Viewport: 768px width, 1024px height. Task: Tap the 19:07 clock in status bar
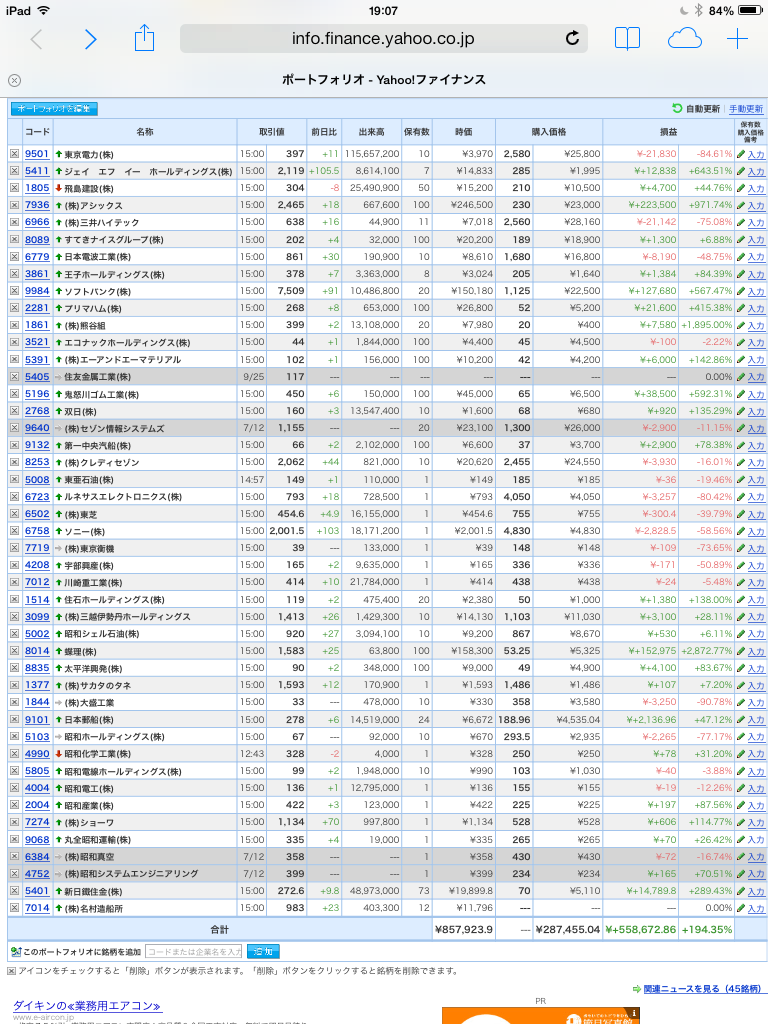(x=383, y=10)
